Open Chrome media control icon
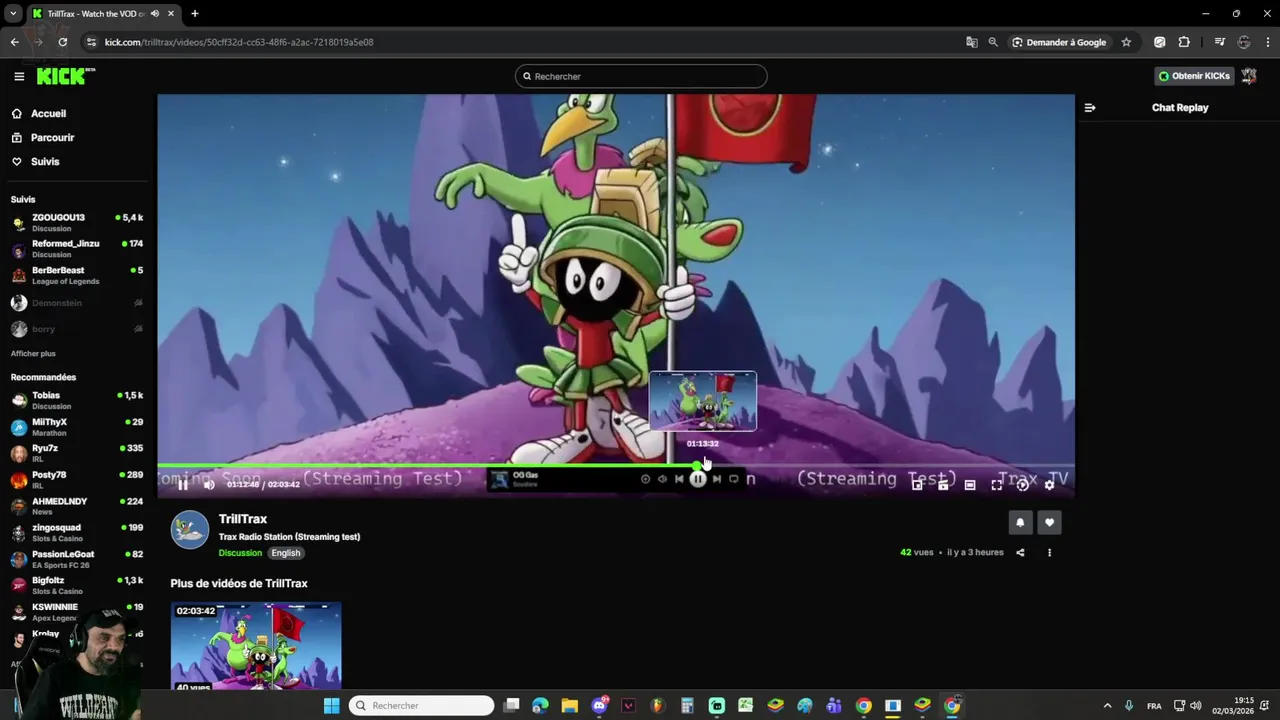The image size is (1280, 720). click(x=1219, y=42)
